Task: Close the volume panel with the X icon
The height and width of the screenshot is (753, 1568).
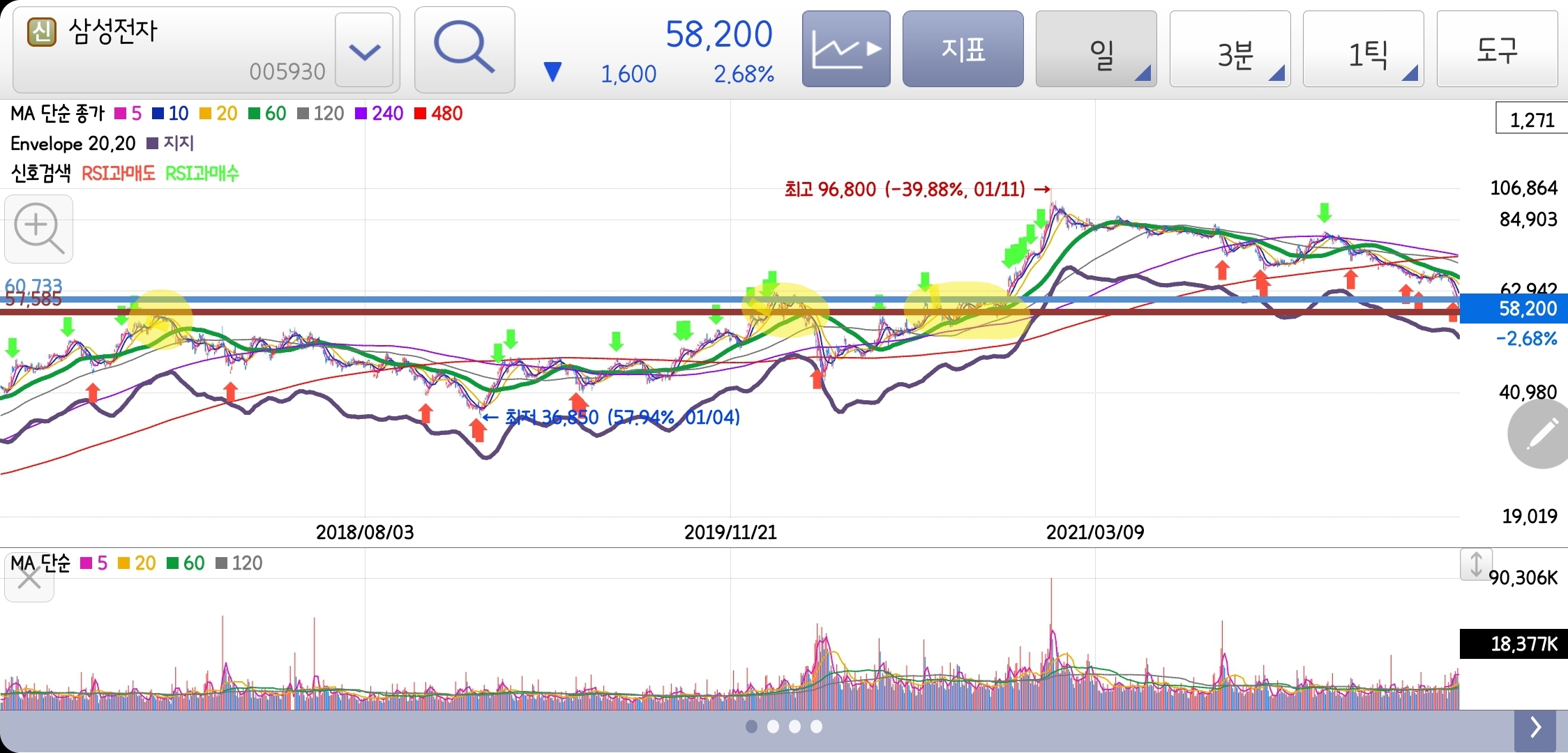Action: [x=29, y=578]
